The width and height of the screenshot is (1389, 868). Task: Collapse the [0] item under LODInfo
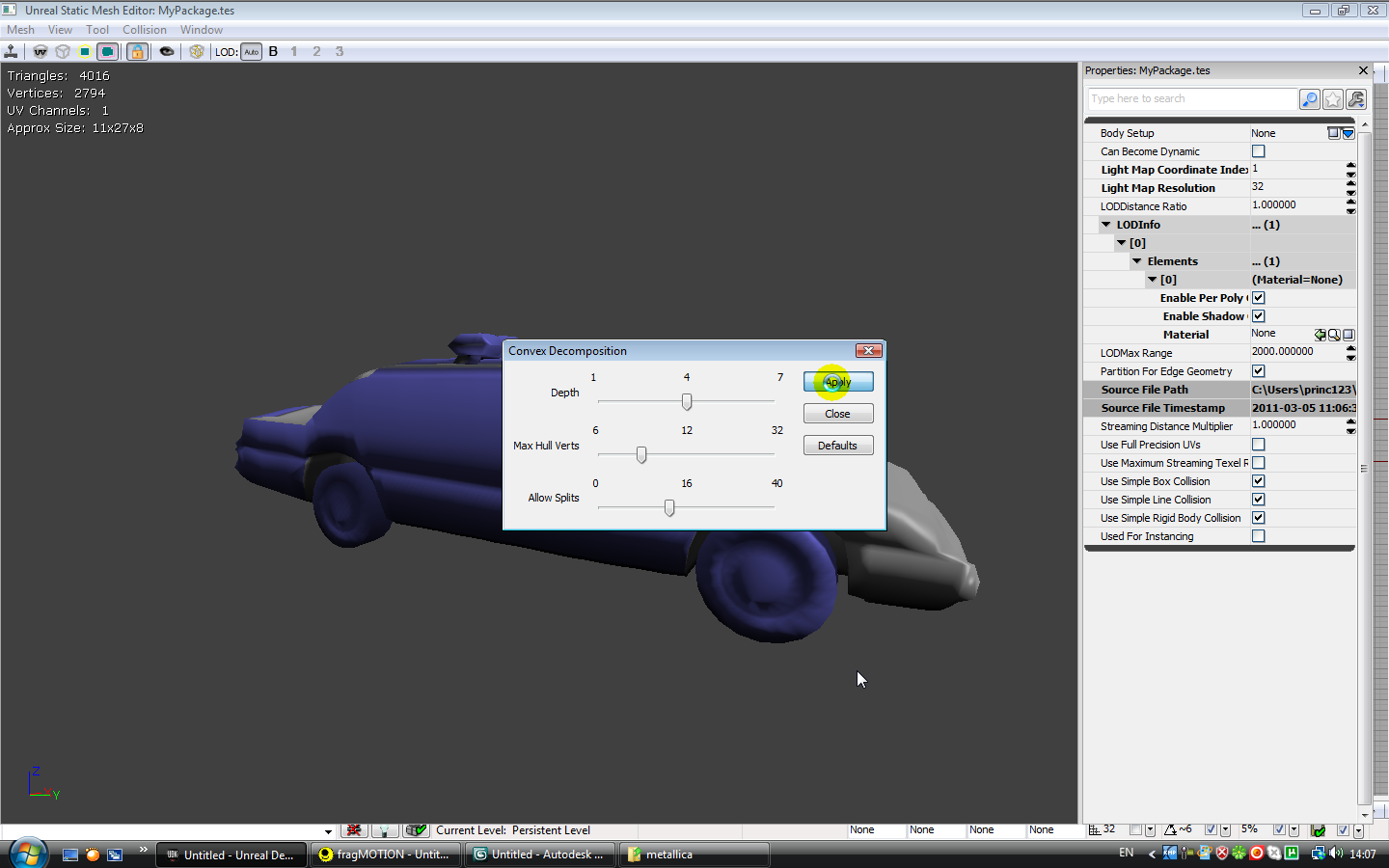[x=1121, y=243]
